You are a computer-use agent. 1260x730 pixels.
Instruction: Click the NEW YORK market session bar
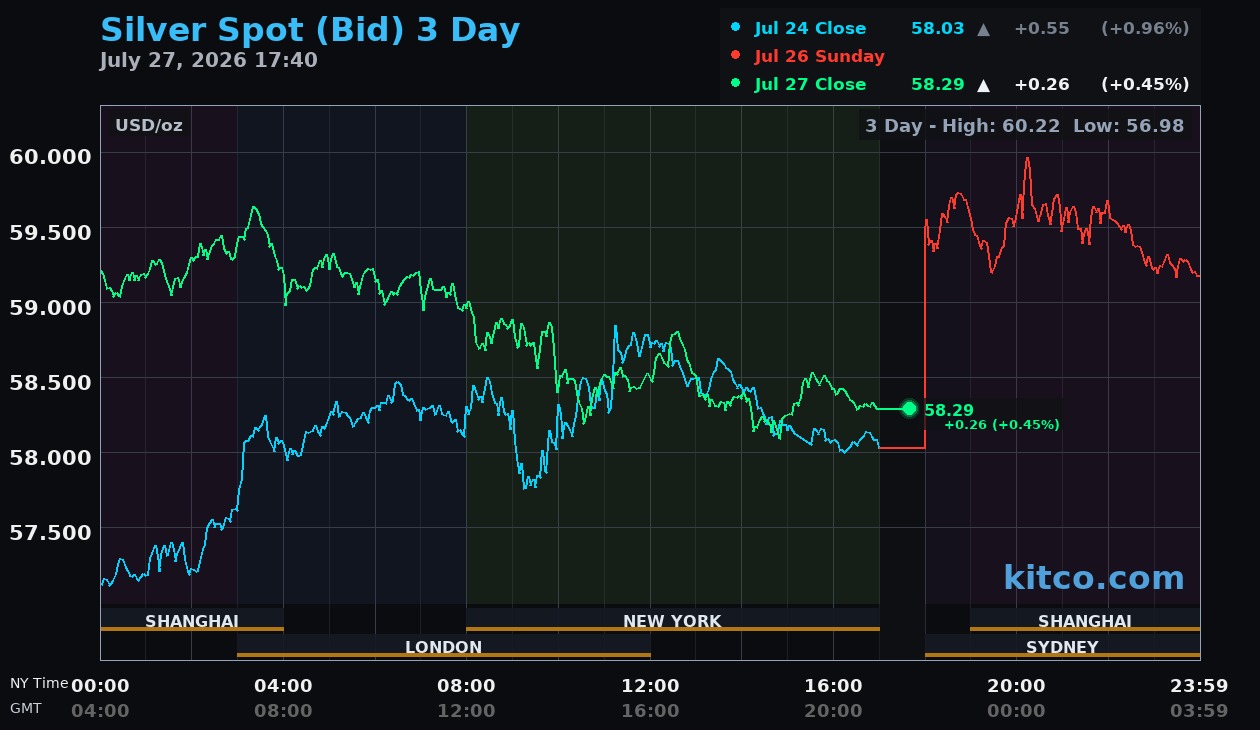click(672, 620)
